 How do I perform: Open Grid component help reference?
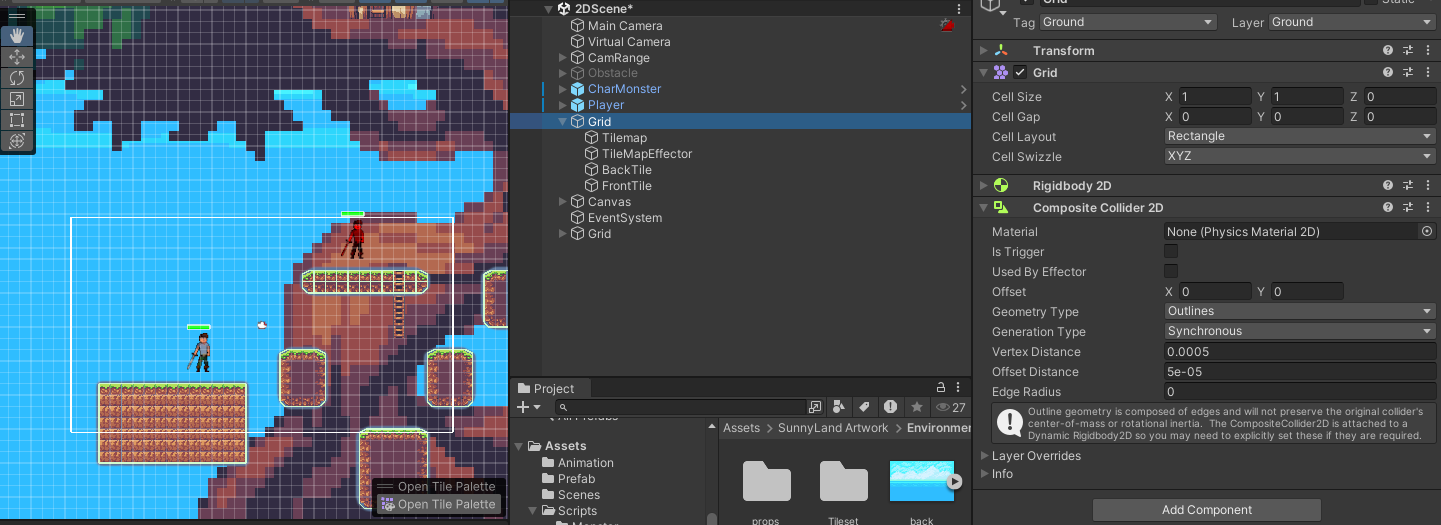(x=1388, y=72)
